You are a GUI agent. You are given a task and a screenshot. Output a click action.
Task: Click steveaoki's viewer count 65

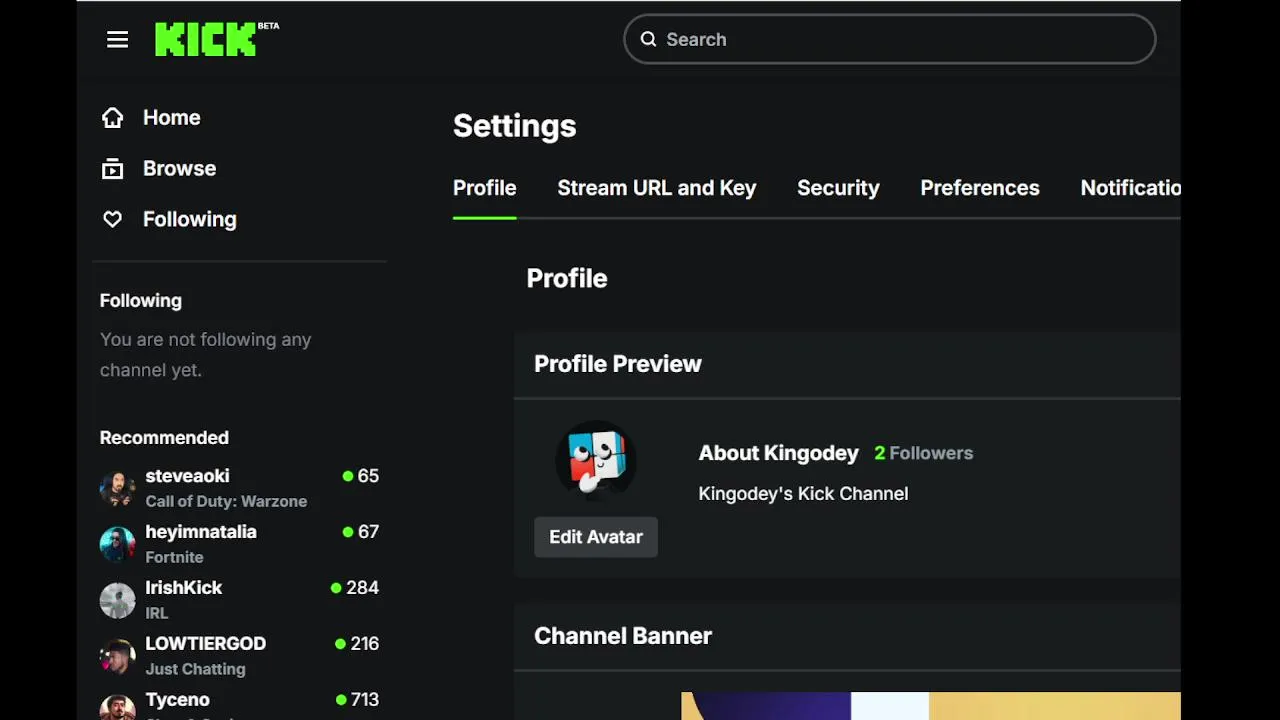(x=361, y=476)
